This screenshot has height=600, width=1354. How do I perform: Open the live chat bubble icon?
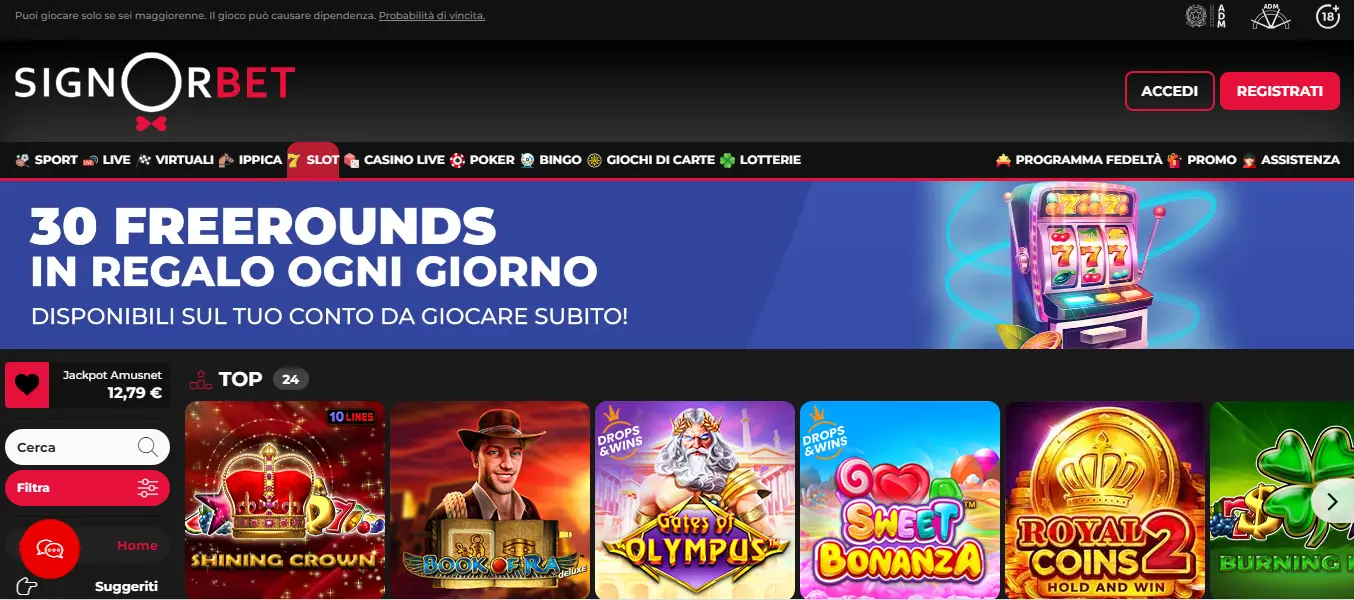tap(49, 549)
